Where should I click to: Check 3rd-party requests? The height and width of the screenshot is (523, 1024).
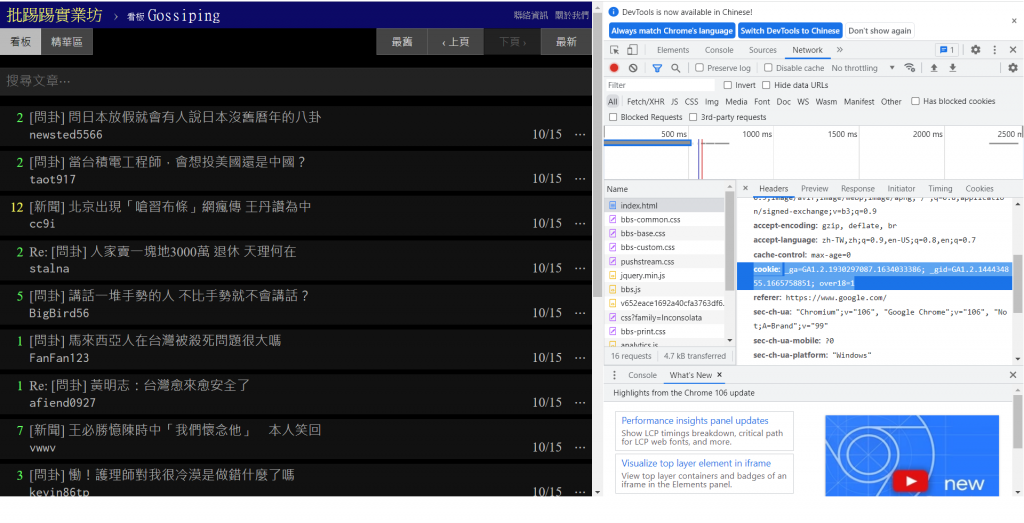click(693, 118)
